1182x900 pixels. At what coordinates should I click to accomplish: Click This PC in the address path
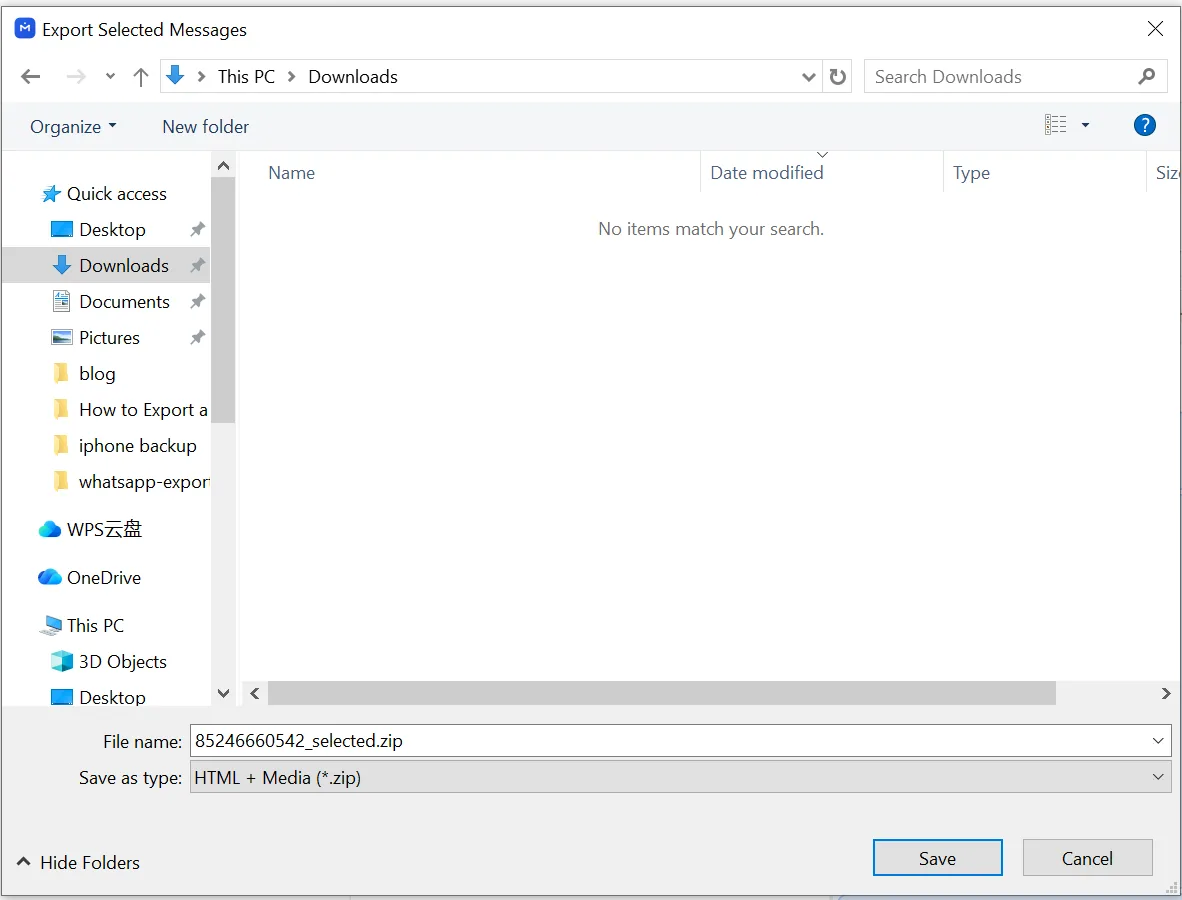point(247,77)
